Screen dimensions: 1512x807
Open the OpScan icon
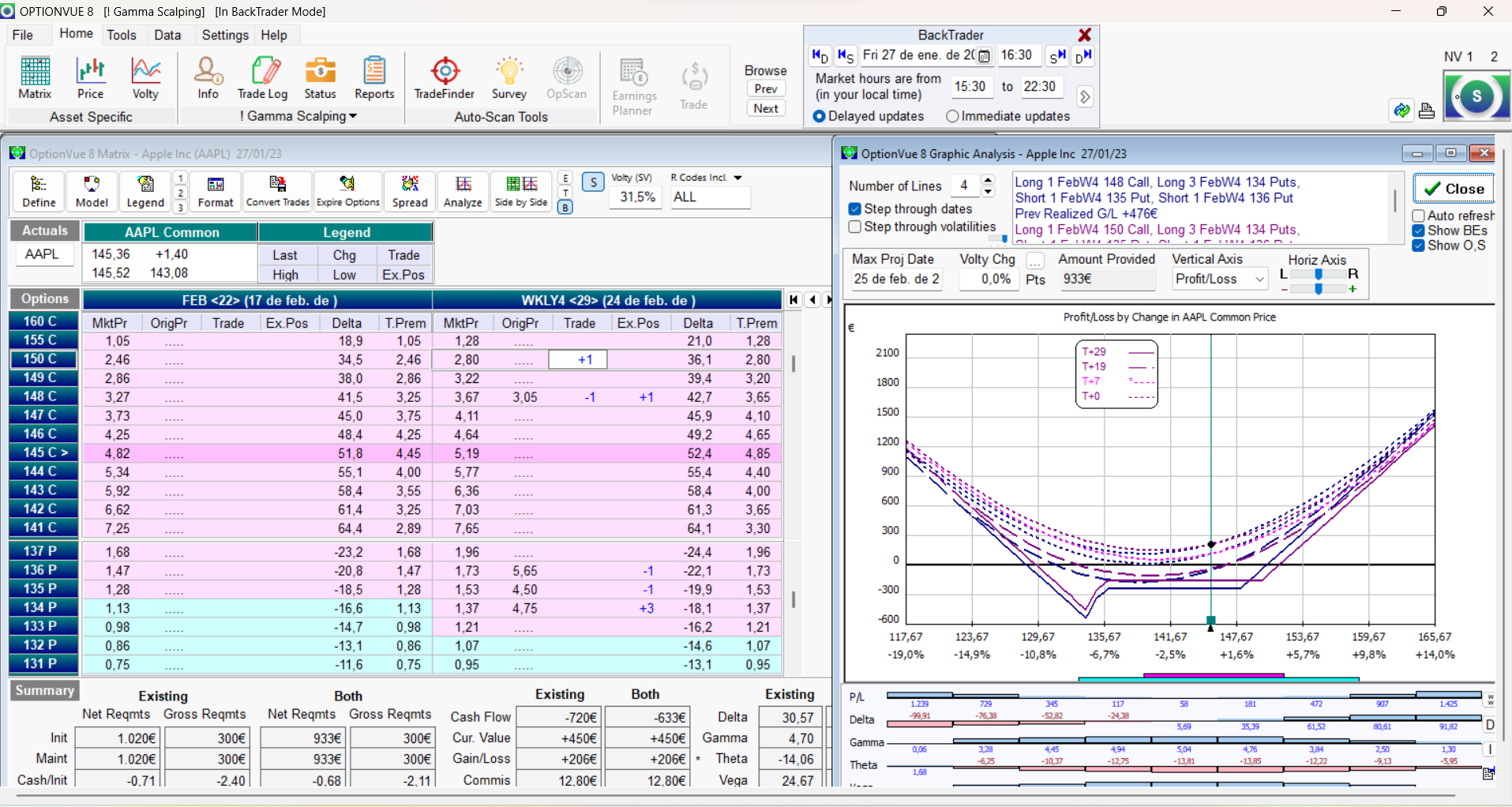[x=567, y=78]
